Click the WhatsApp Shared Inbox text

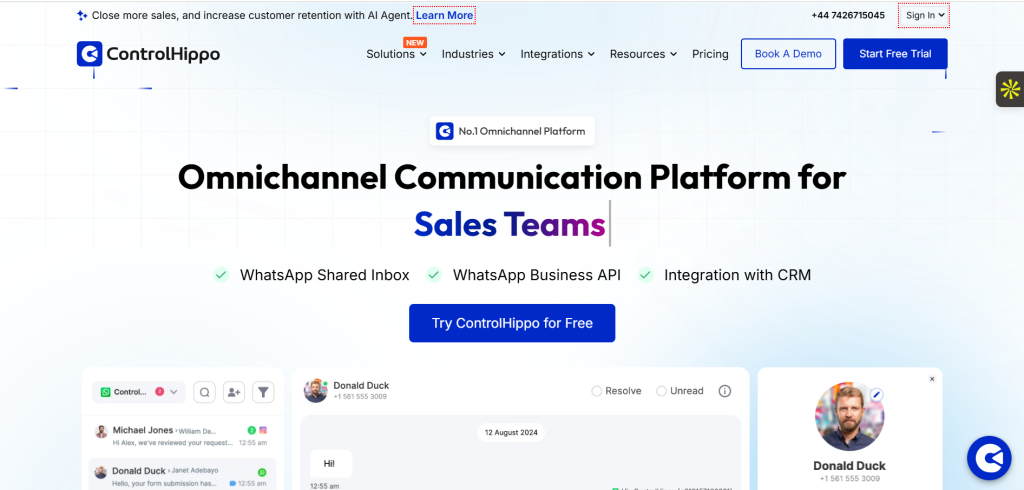(325, 275)
